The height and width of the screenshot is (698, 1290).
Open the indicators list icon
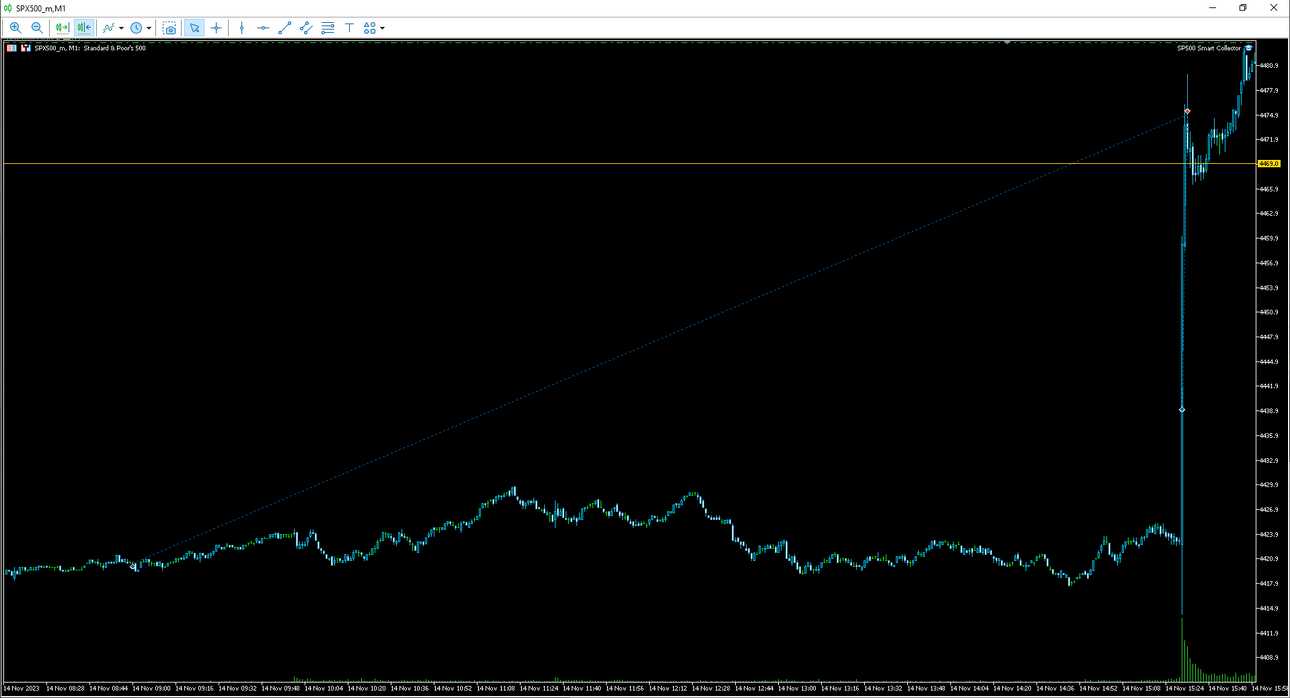tap(109, 28)
